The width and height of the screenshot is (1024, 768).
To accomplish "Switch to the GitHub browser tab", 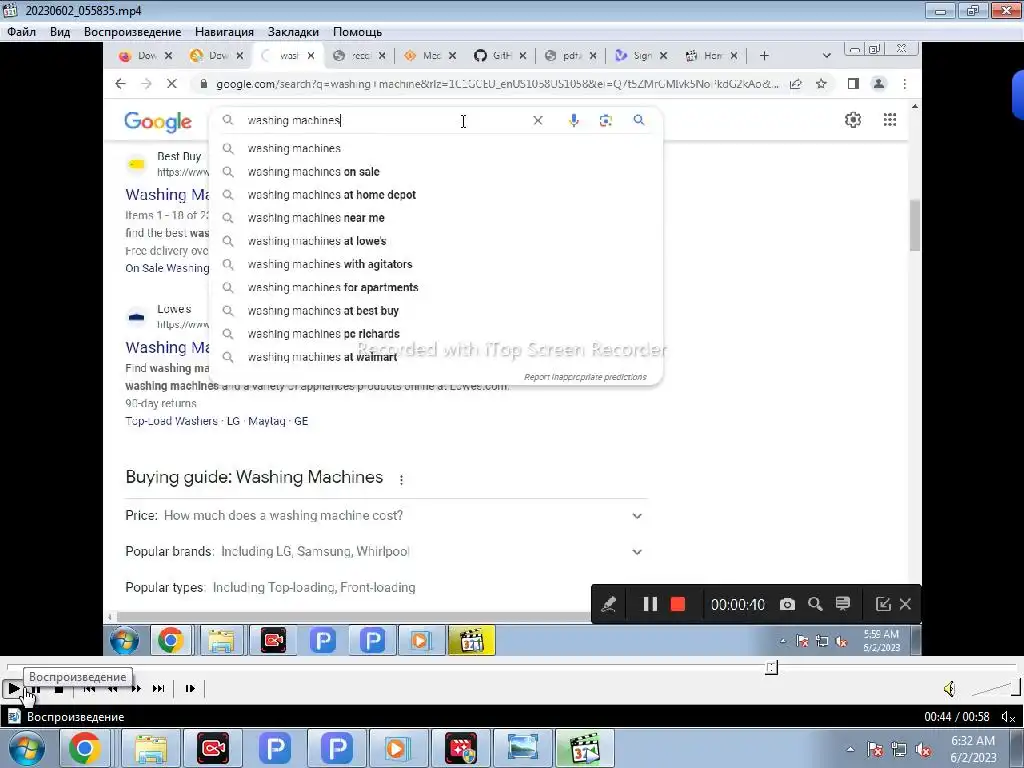I will click(x=500, y=56).
